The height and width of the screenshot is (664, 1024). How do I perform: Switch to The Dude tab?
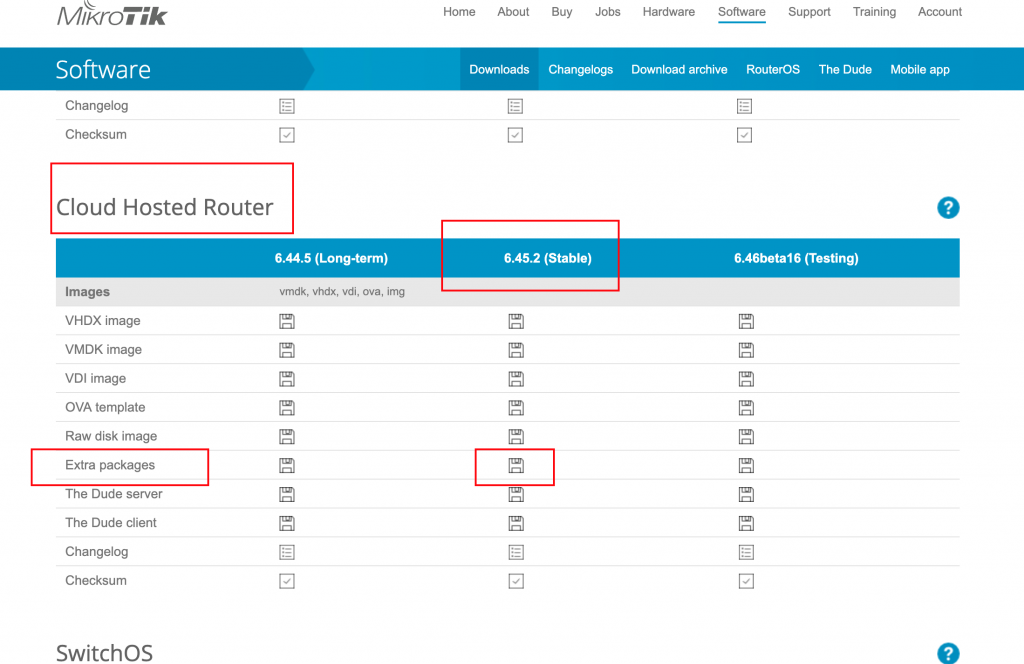pos(845,69)
